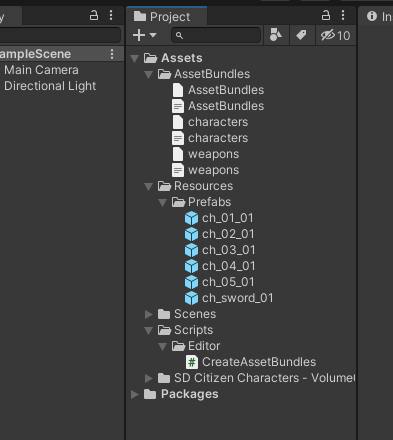
Task: Toggle the Hierarchy panel lock icon
Action: (x=94, y=15)
